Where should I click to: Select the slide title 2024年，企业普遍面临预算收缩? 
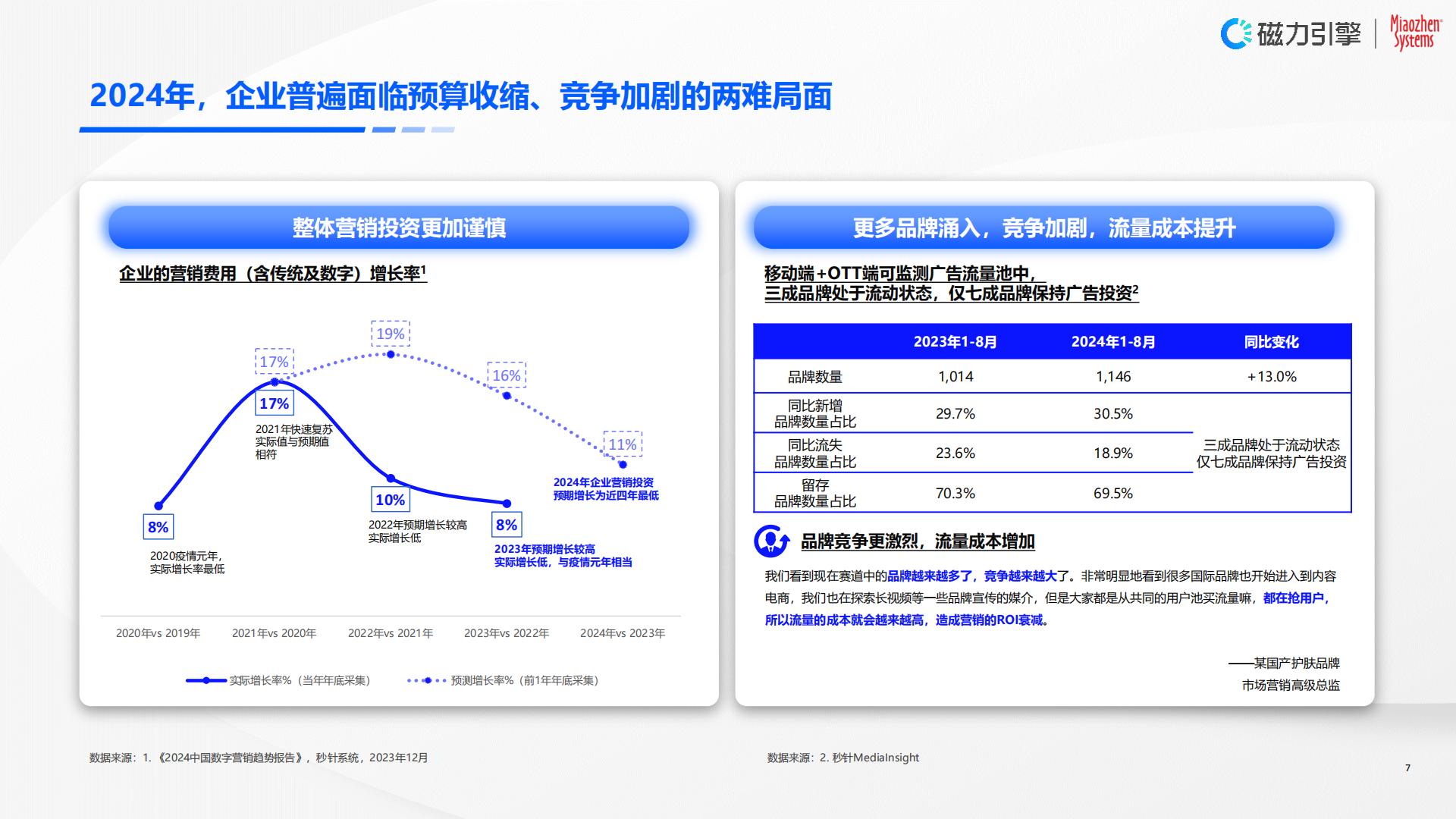pyautogui.click(x=460, y=96)
